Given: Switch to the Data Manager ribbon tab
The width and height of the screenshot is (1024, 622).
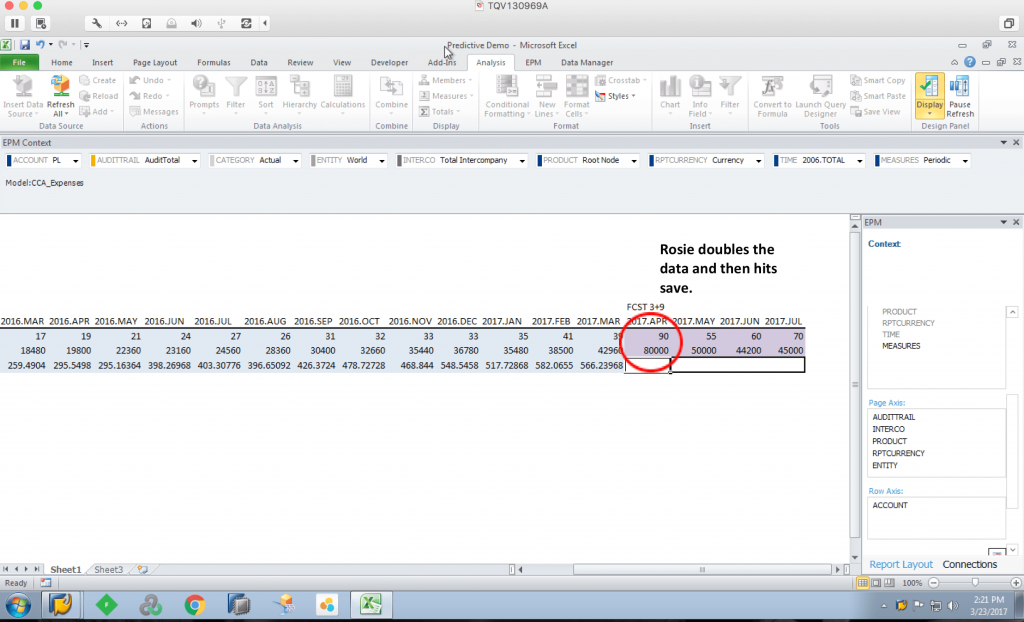Looking at the screenshot, I should coord(586,63).
